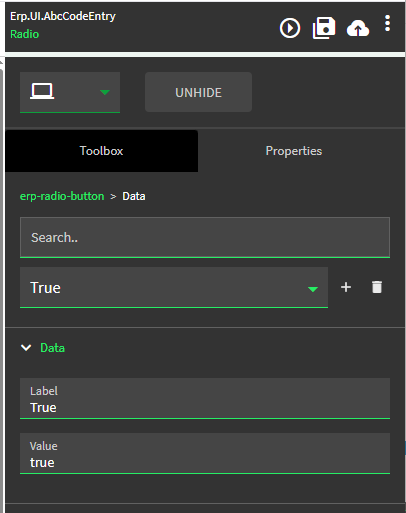Image resolution: width=406 pixels, height=513 pixels.
Task: Click the Data section header label
Action: point(52,348)
